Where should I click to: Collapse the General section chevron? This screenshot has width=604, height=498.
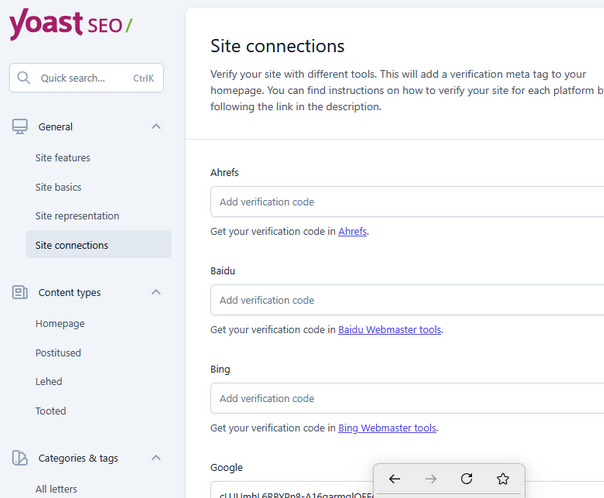155,127
